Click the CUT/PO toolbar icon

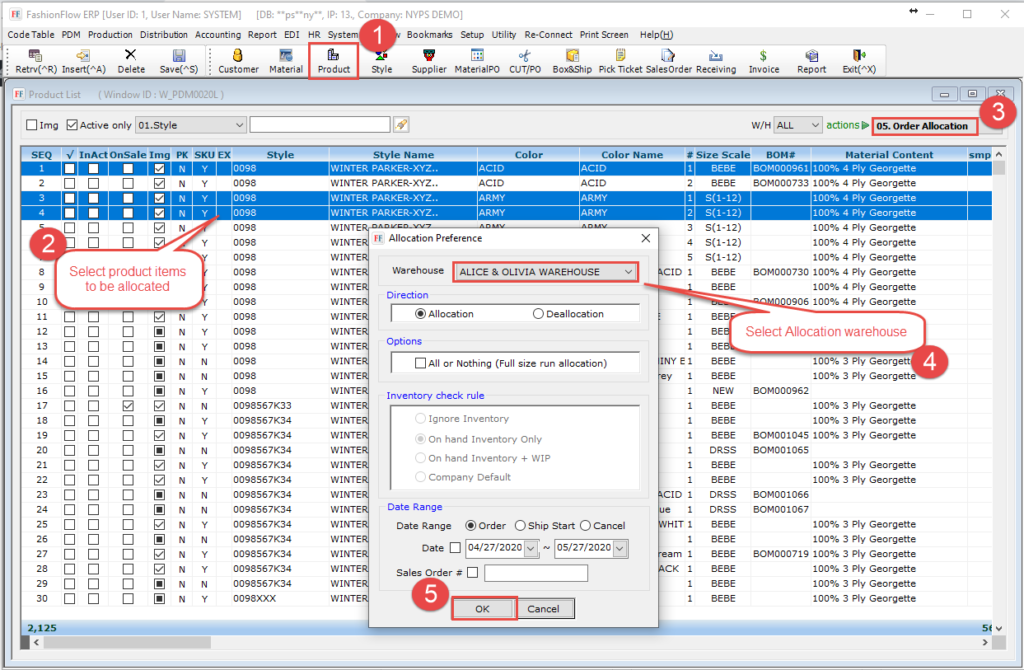pos(524,61)
